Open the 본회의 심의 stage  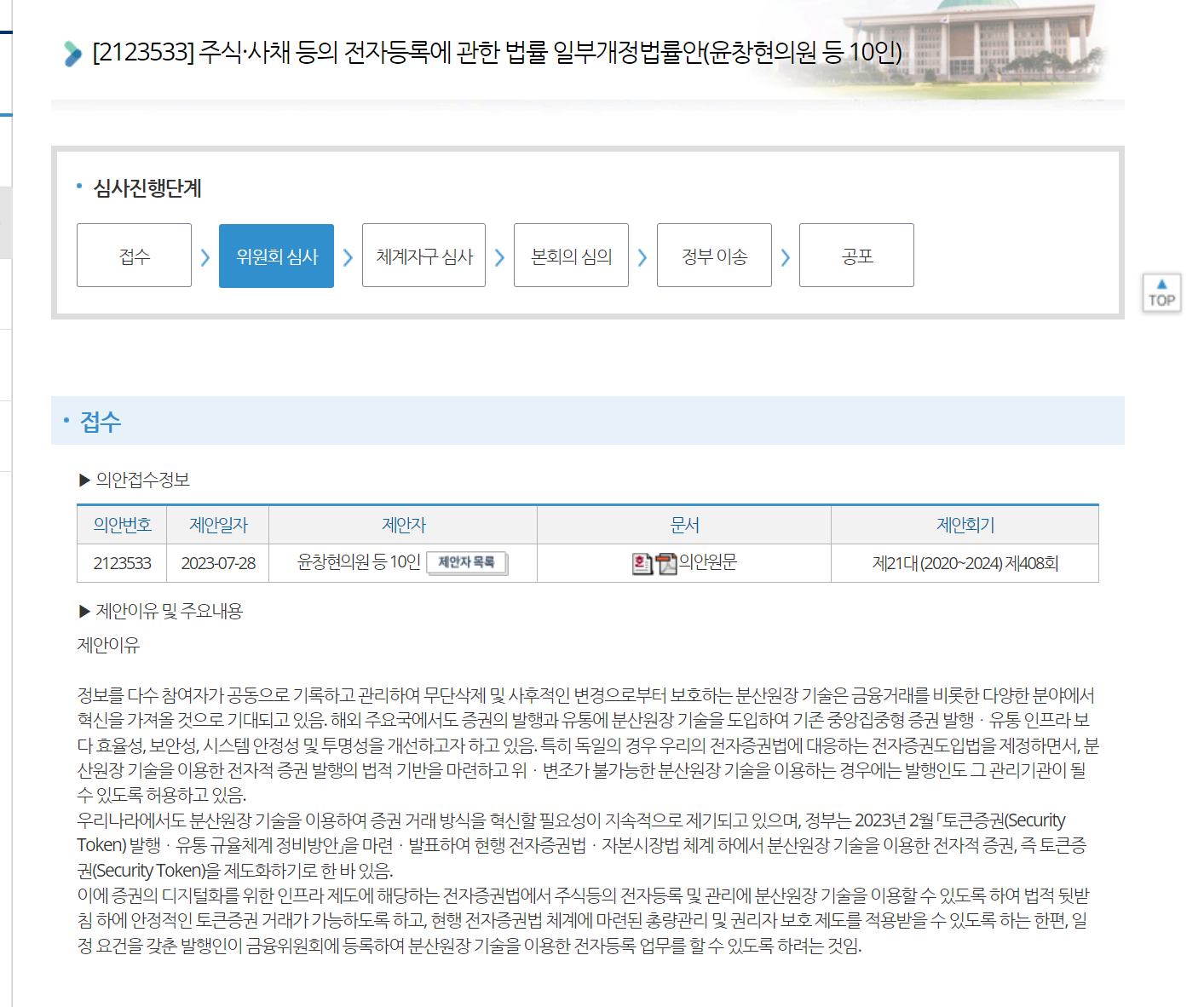pos(571,256)
